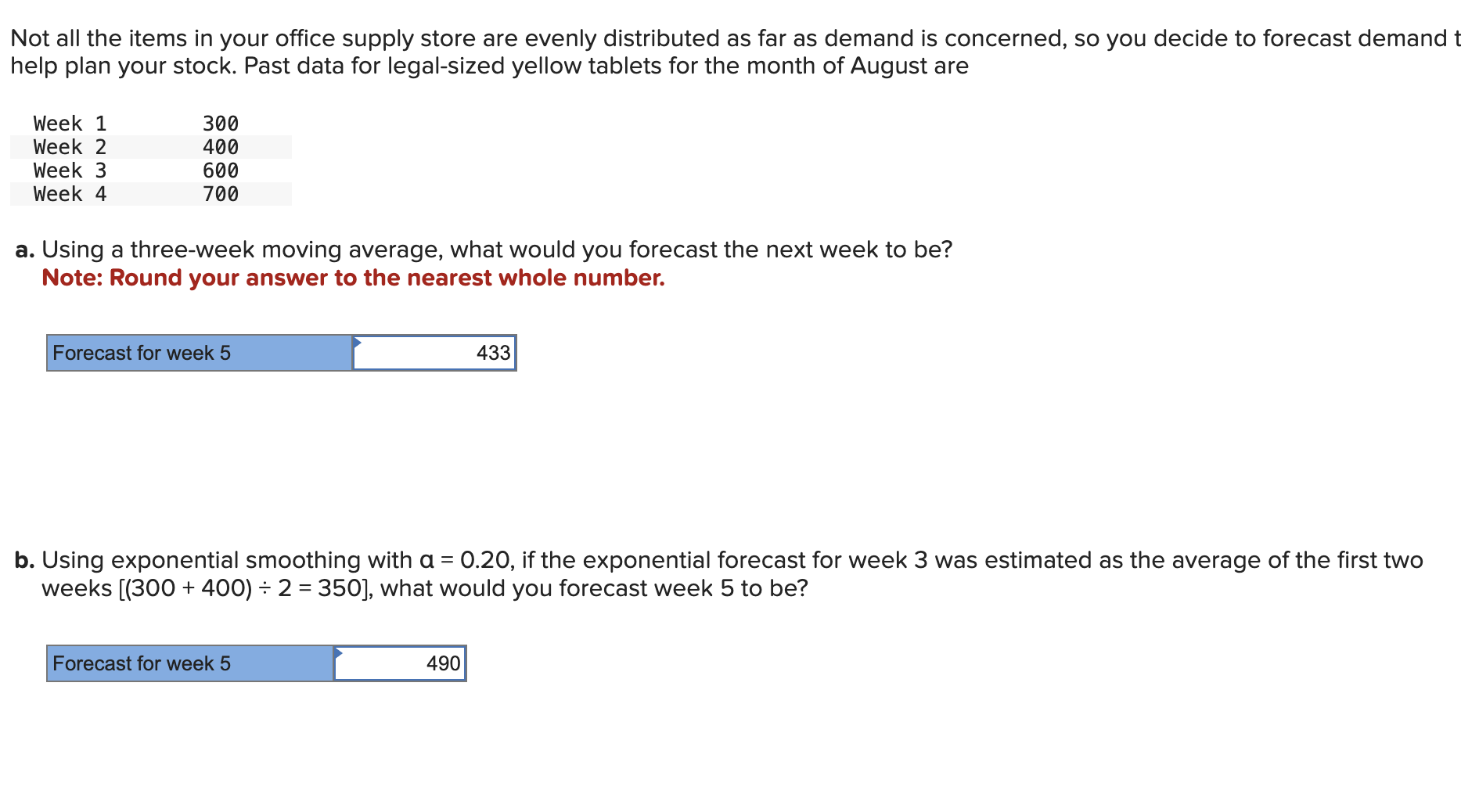Screen dimensions: 1461x812
Task: Click the input field containing 433
Action: 434,353
